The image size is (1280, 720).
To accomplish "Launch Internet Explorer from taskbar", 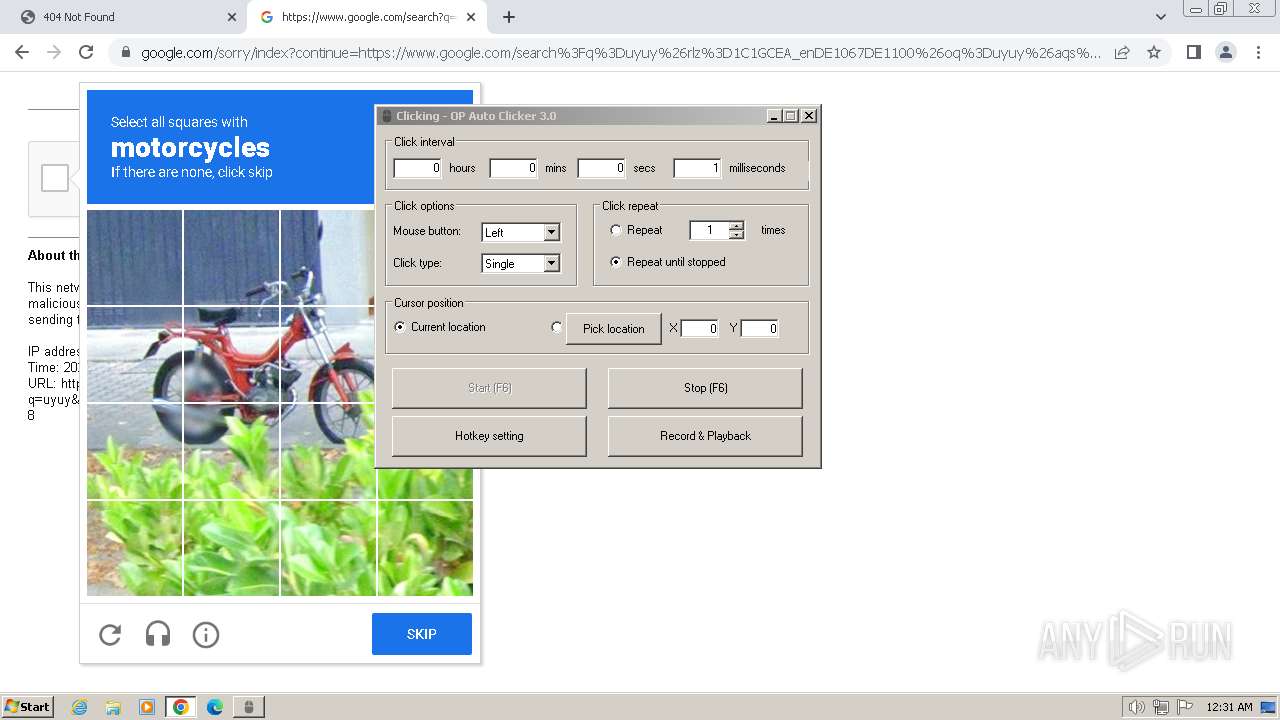I will pyautogui.click(x=80, y=707).
